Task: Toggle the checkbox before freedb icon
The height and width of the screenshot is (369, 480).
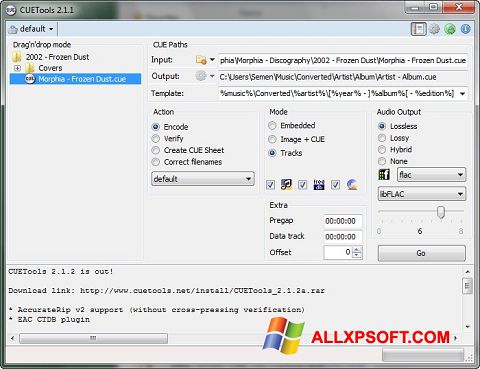Action: 303,185
